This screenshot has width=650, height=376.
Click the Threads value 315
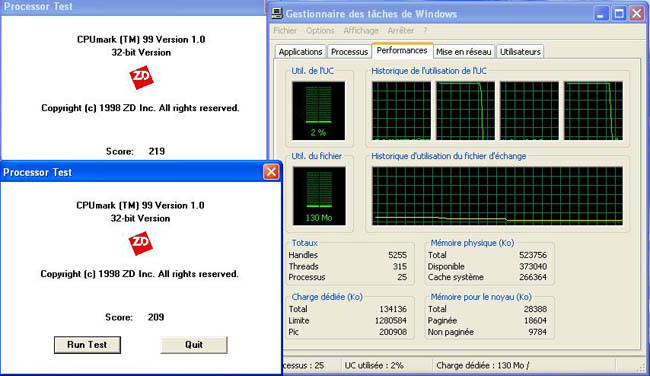coord(400,266)
